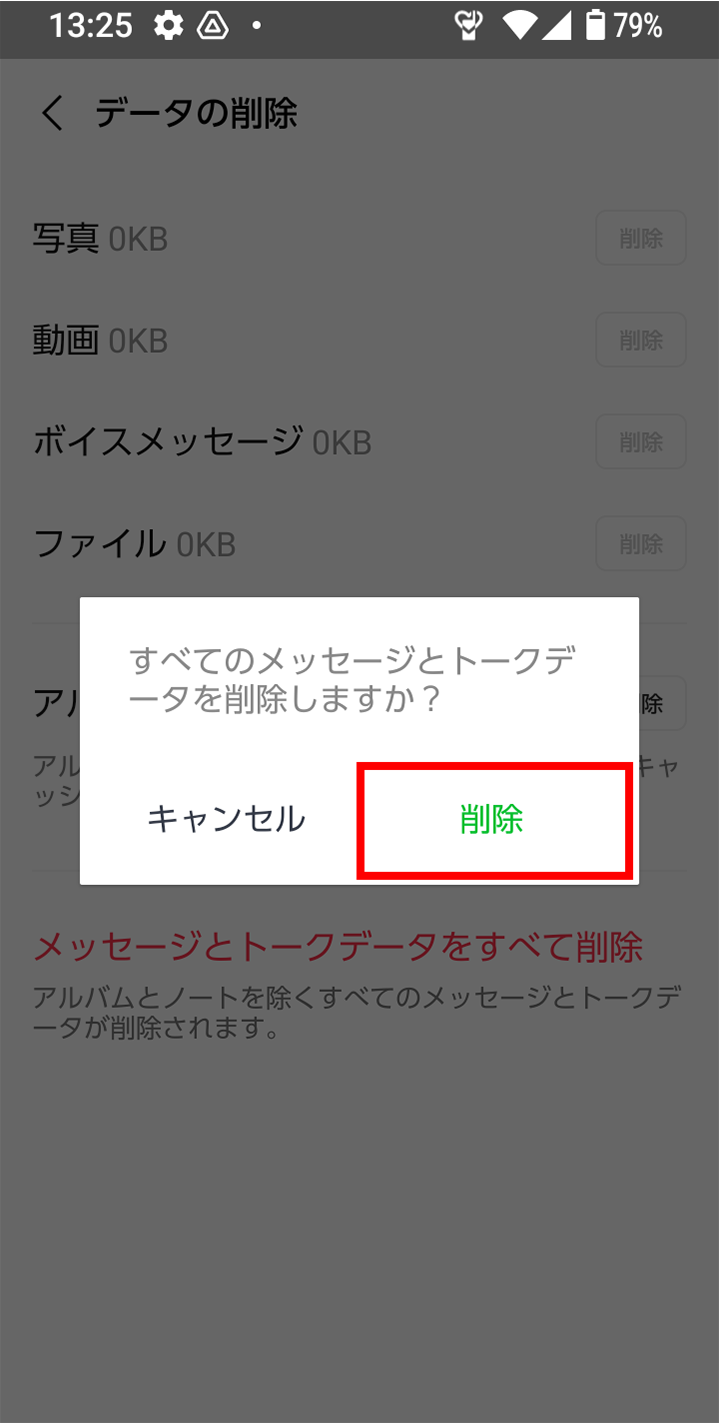Tap 削除 button next to ボイスメッセージ
Viewport: 719px width, 1423px height.
[x=641, y=442]
